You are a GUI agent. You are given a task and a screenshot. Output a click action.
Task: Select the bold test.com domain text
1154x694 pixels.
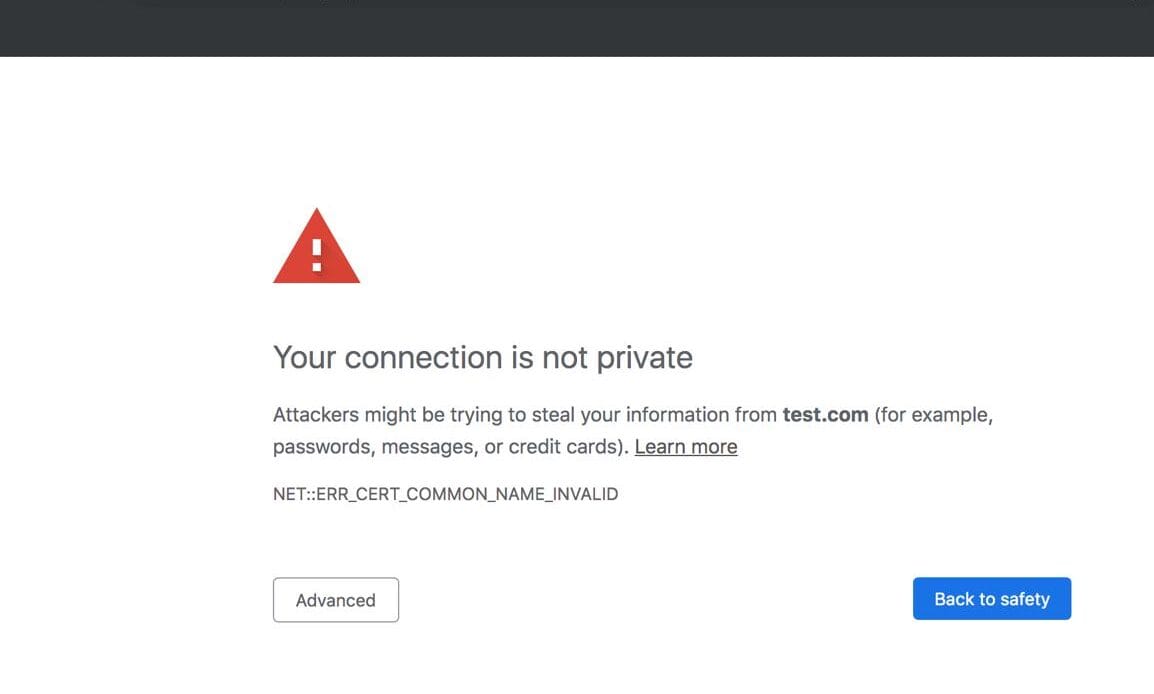[x=824, y=414]
